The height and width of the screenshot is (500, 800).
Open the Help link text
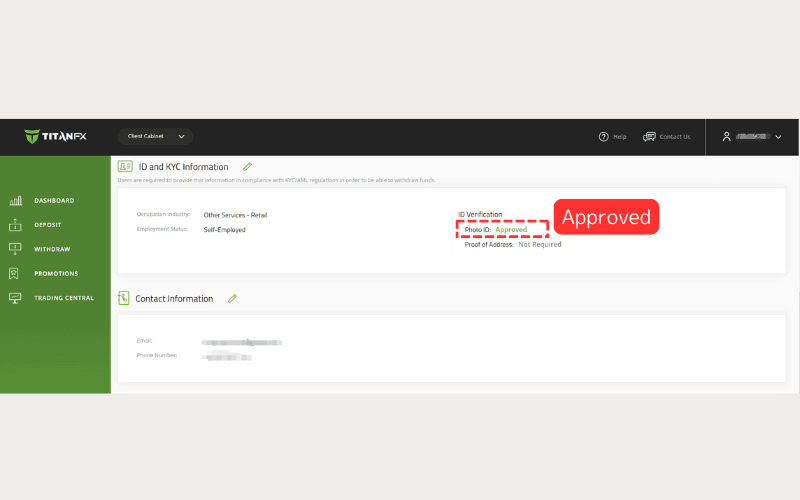[x=620, y=137]
